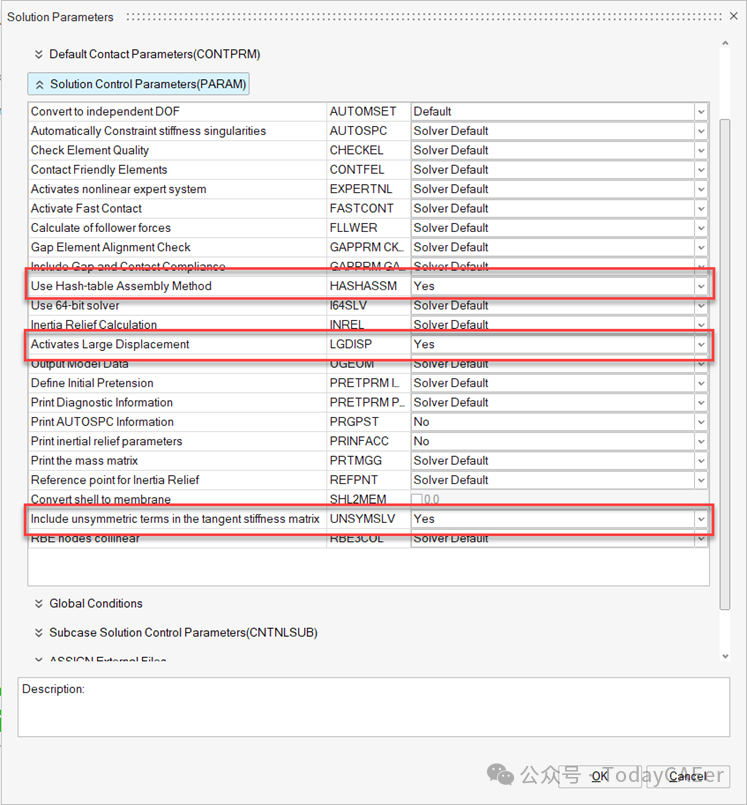
Task: Open AUTOMSET Default dropdown
Action: click(701, 111)
